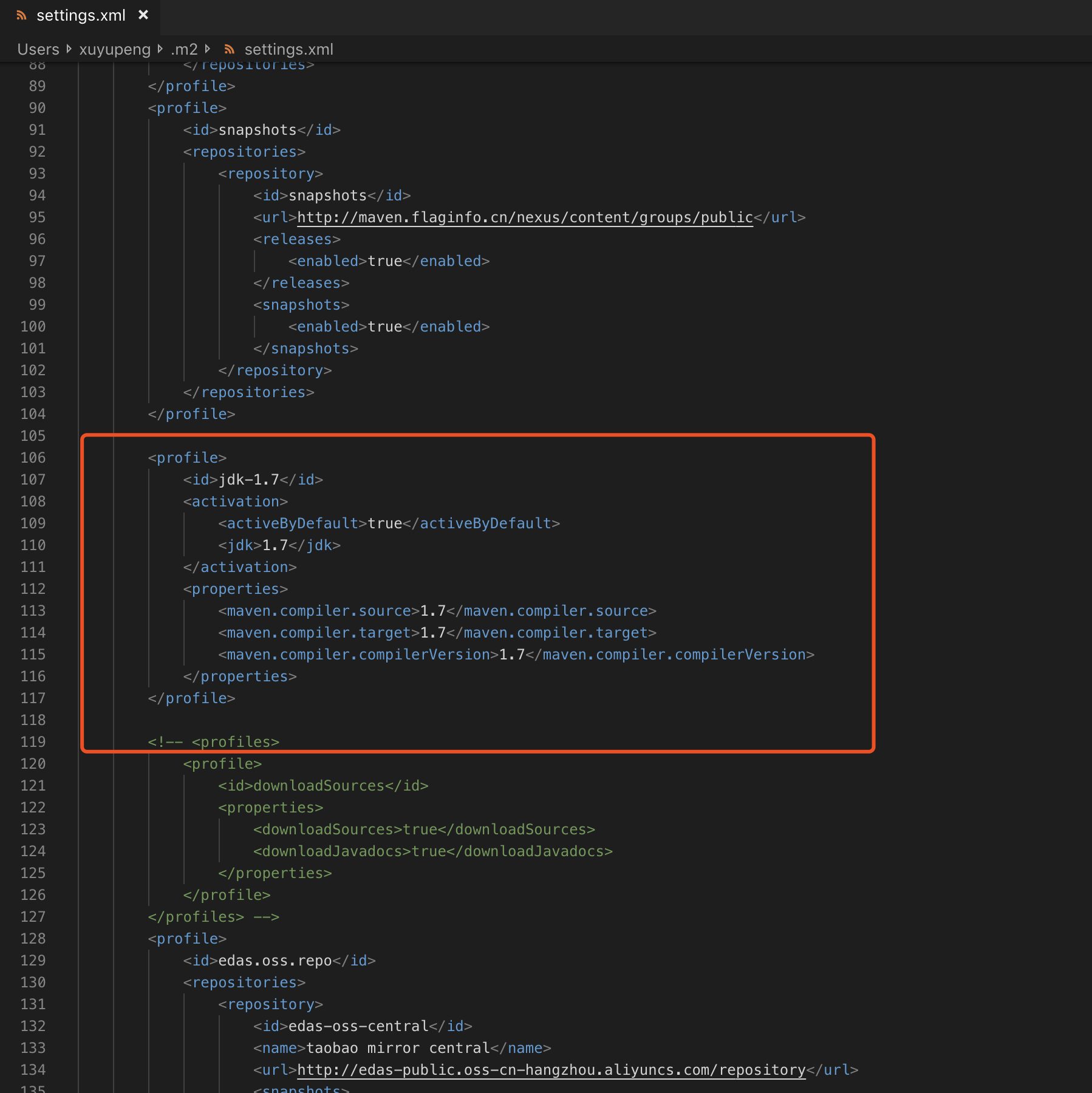Expand the chevron after Users in breadcrumbs

point(69,49)
